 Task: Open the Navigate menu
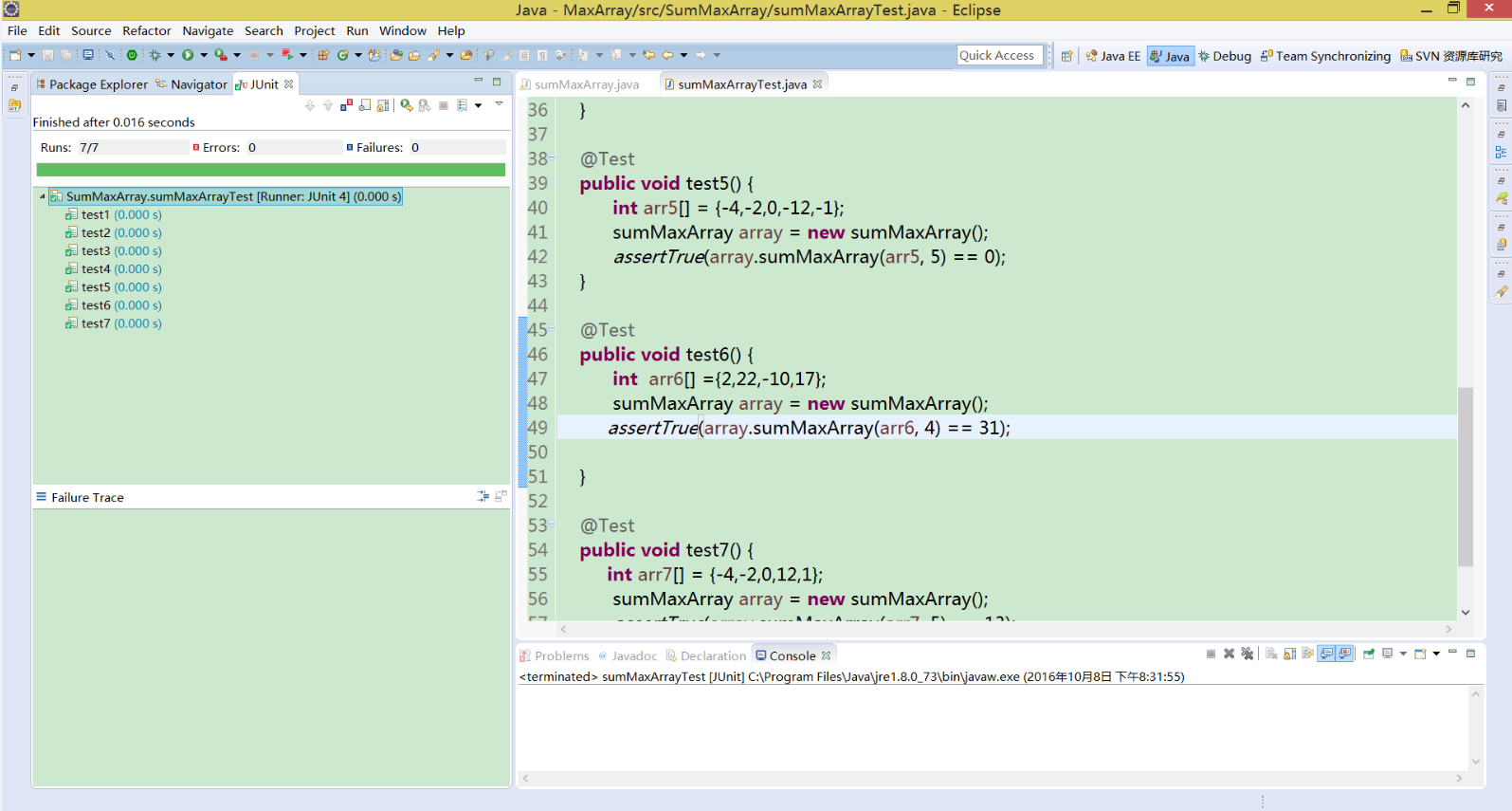pos(208,30)
